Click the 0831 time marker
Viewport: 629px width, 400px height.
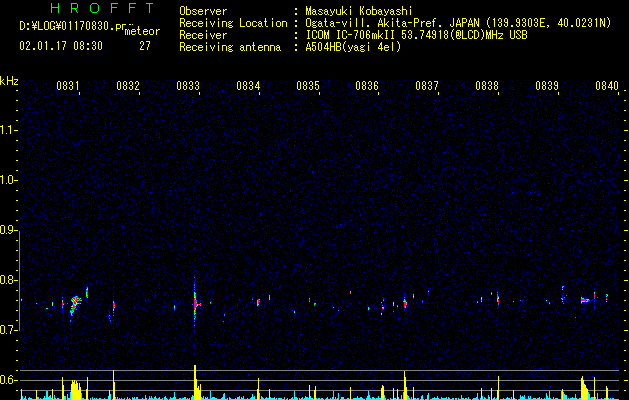(x=67, y=86)
